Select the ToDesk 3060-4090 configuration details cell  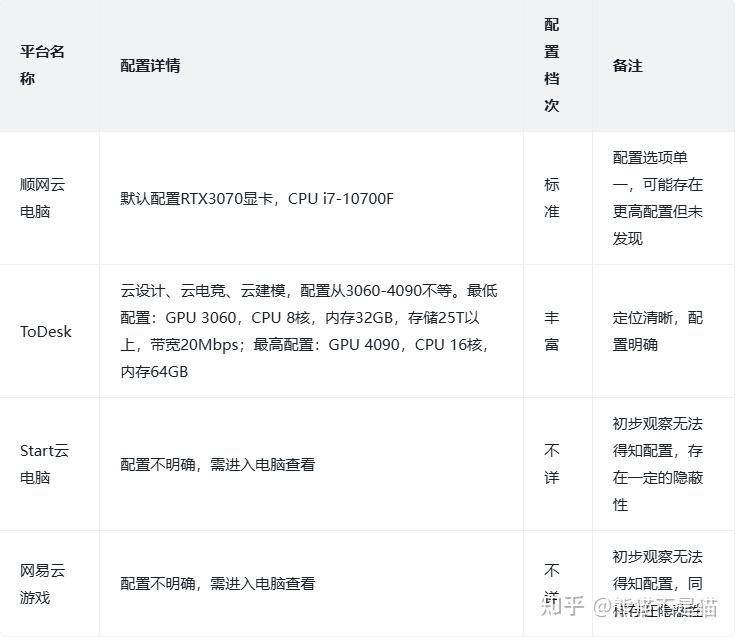311,331
